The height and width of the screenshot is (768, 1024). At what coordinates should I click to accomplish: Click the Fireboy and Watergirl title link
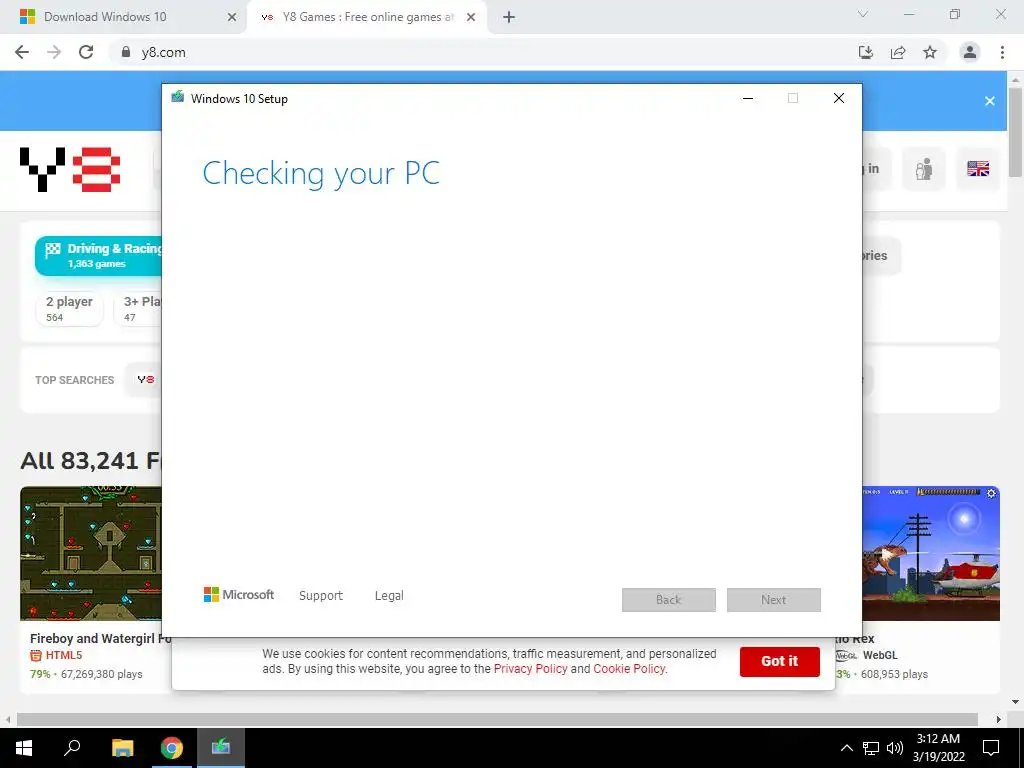point(101,638)
